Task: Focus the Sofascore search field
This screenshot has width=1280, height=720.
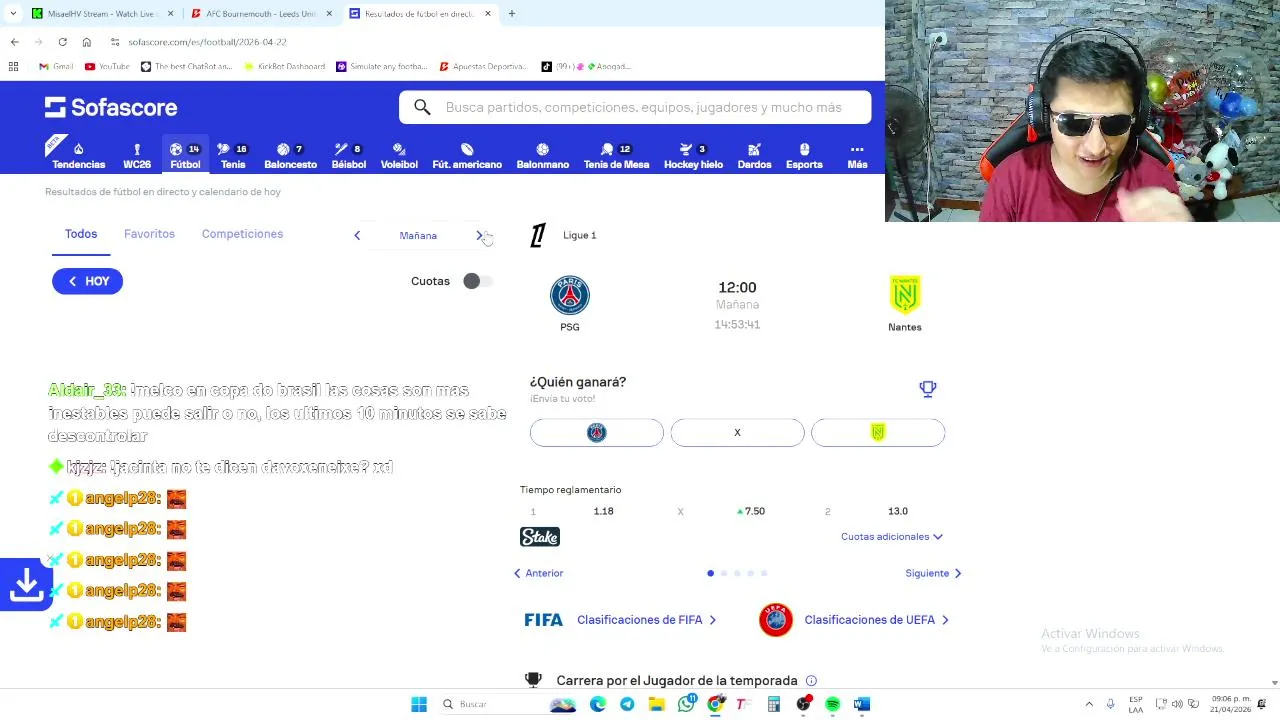Action: tap(635, 107)
